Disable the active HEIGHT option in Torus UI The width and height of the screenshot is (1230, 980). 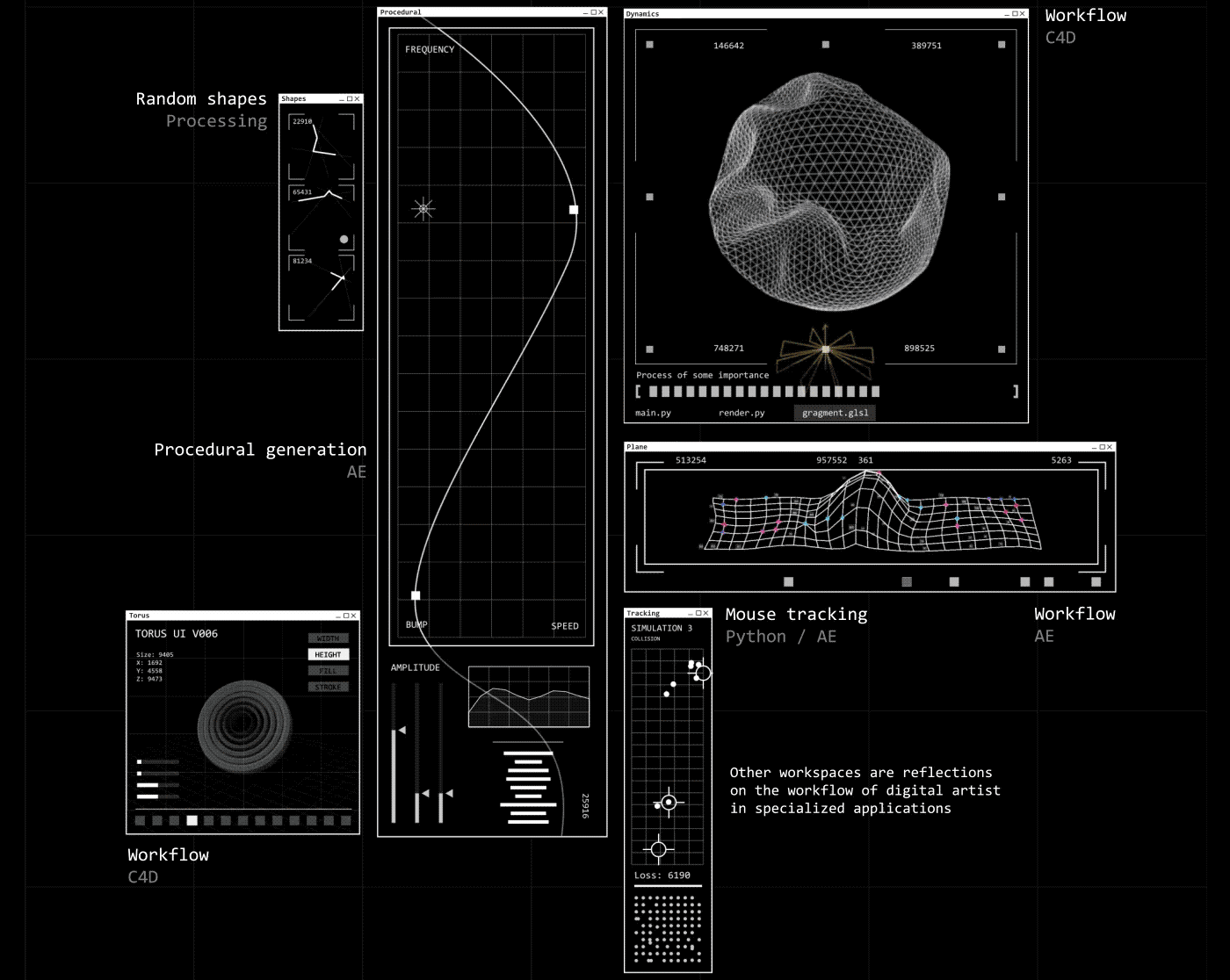[328, 654]
